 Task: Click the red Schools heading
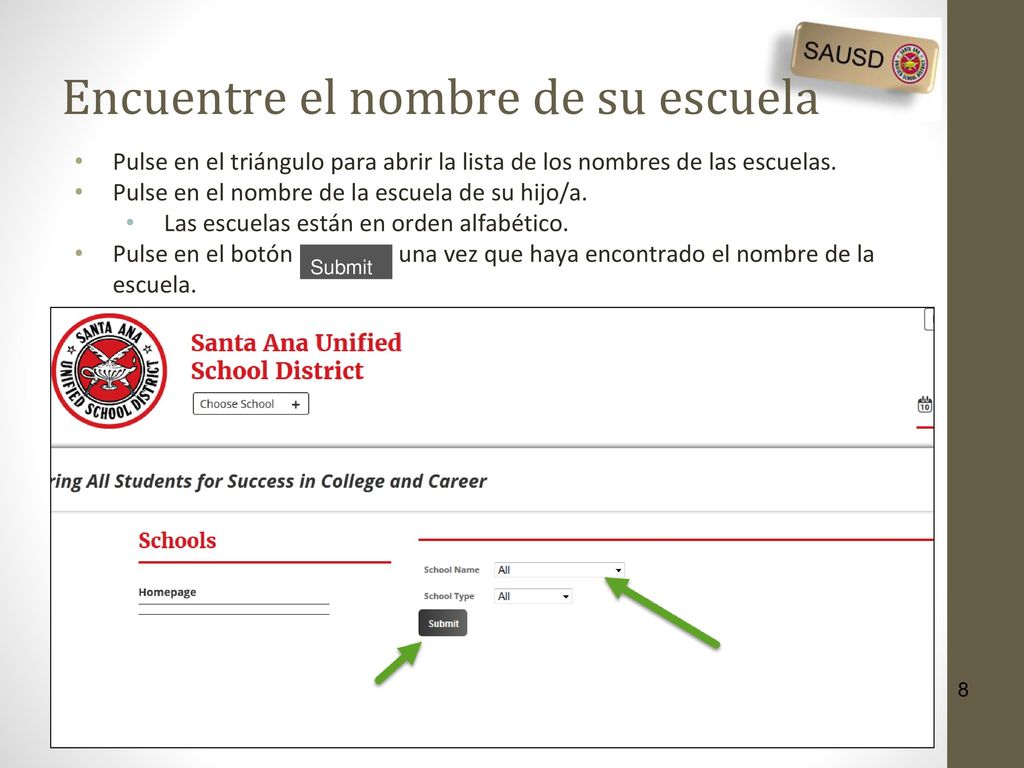point(177,540)
